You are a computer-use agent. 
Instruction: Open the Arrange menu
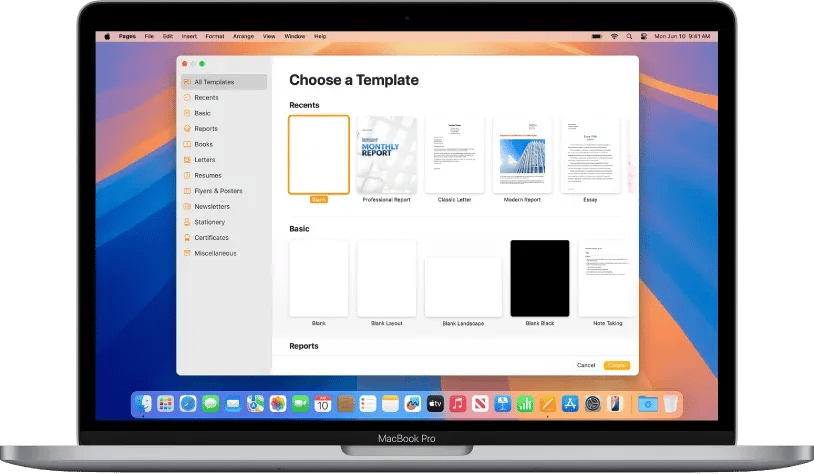pyautogui.click(x=243, y=36)
